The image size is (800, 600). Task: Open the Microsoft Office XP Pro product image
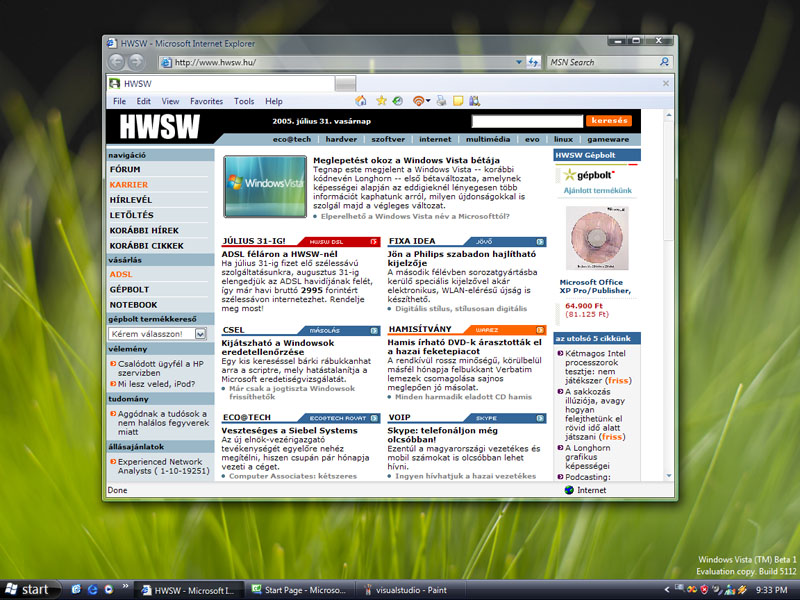click(x=597, y=238)
